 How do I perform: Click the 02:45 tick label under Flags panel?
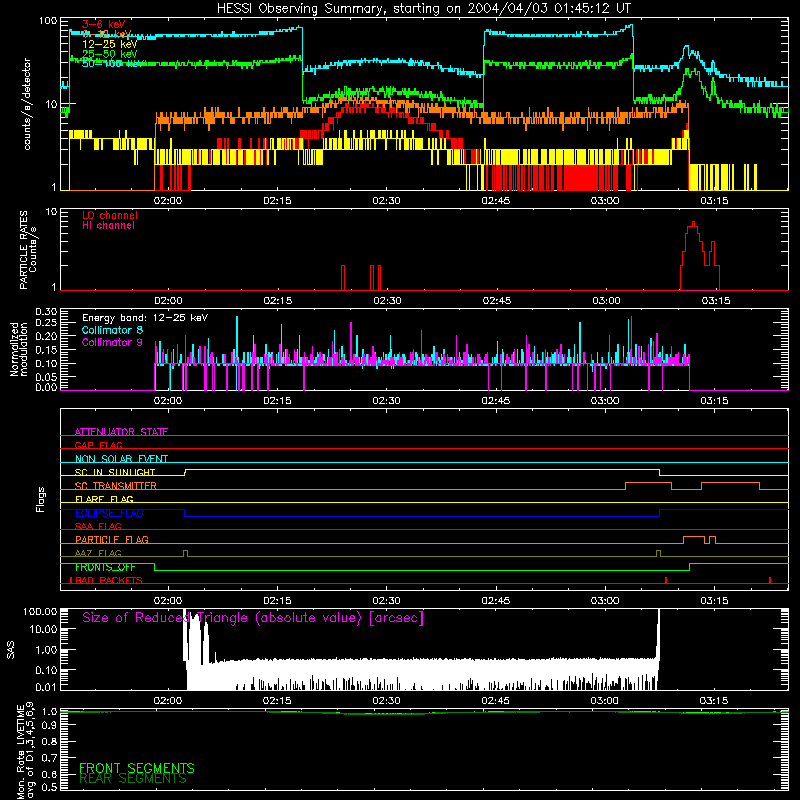496,601
